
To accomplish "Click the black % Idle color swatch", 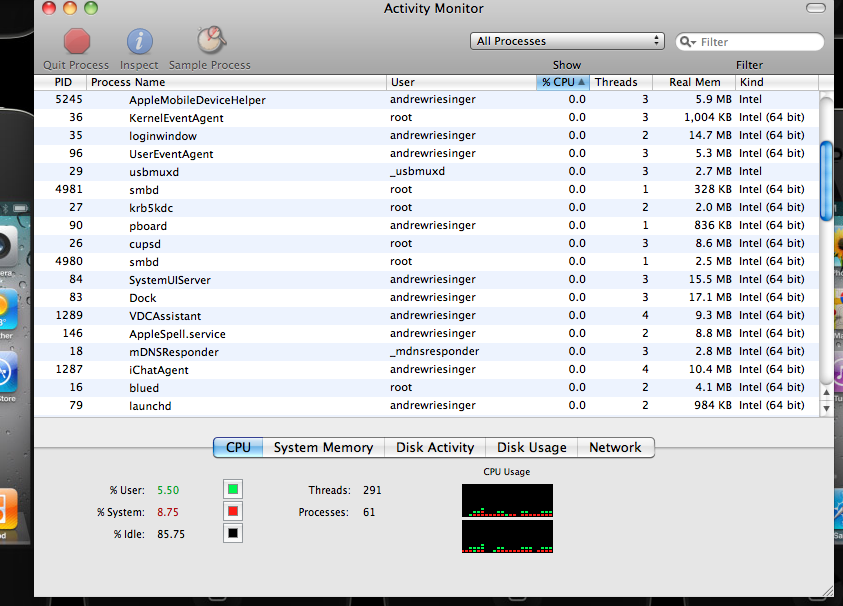I will click(233, 533).
